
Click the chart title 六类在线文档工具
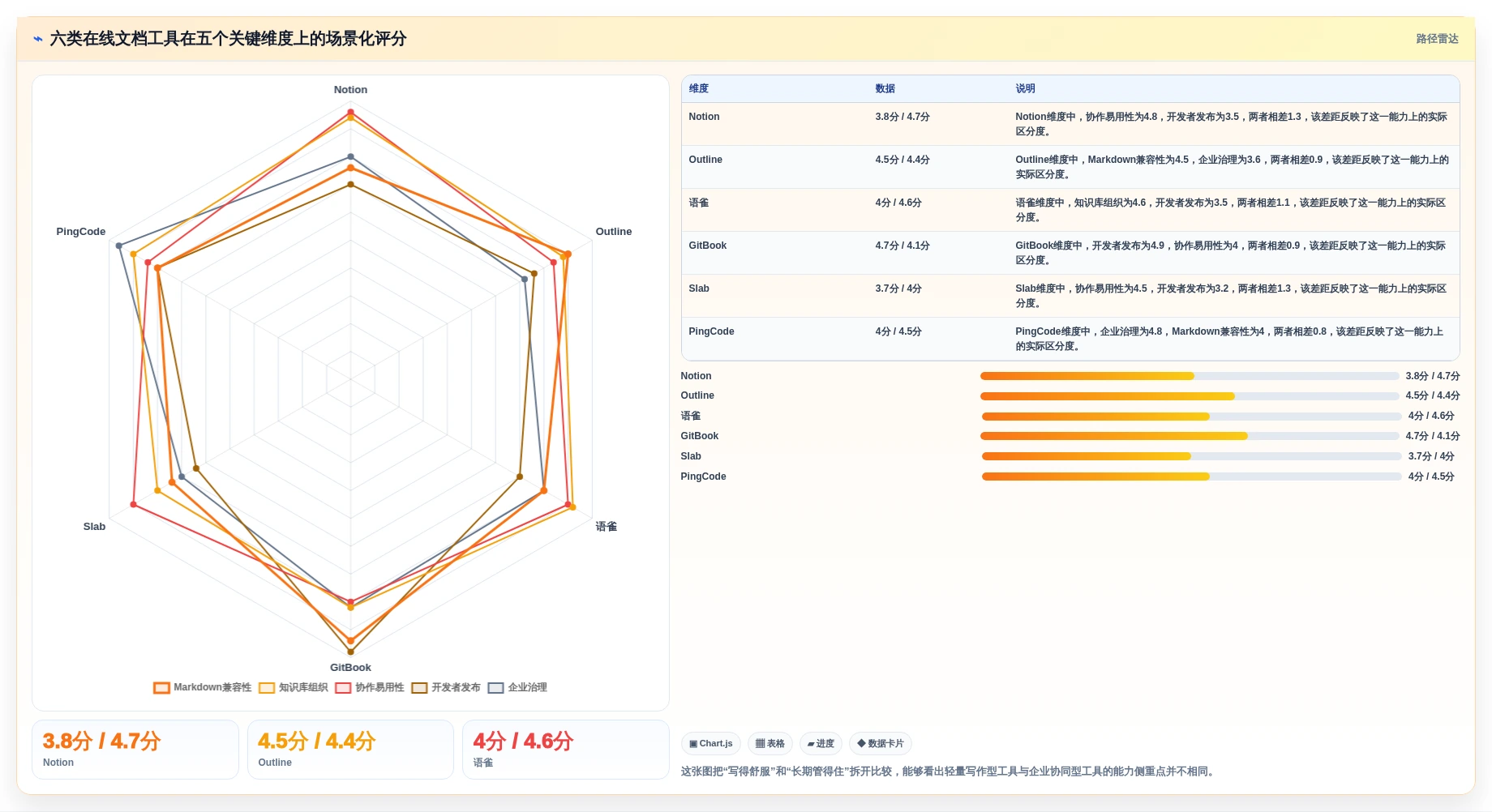point(228,39)
